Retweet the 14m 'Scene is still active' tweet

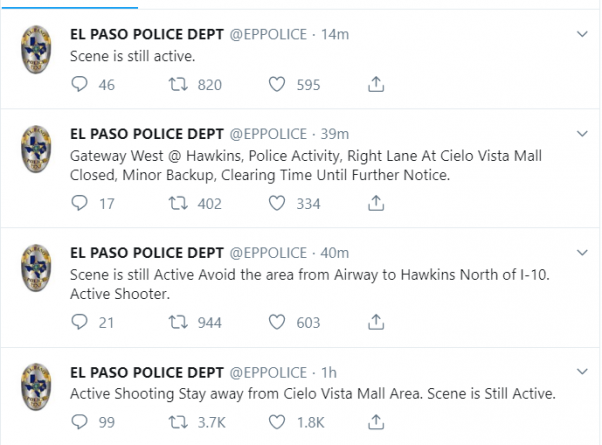click(177, 85)
